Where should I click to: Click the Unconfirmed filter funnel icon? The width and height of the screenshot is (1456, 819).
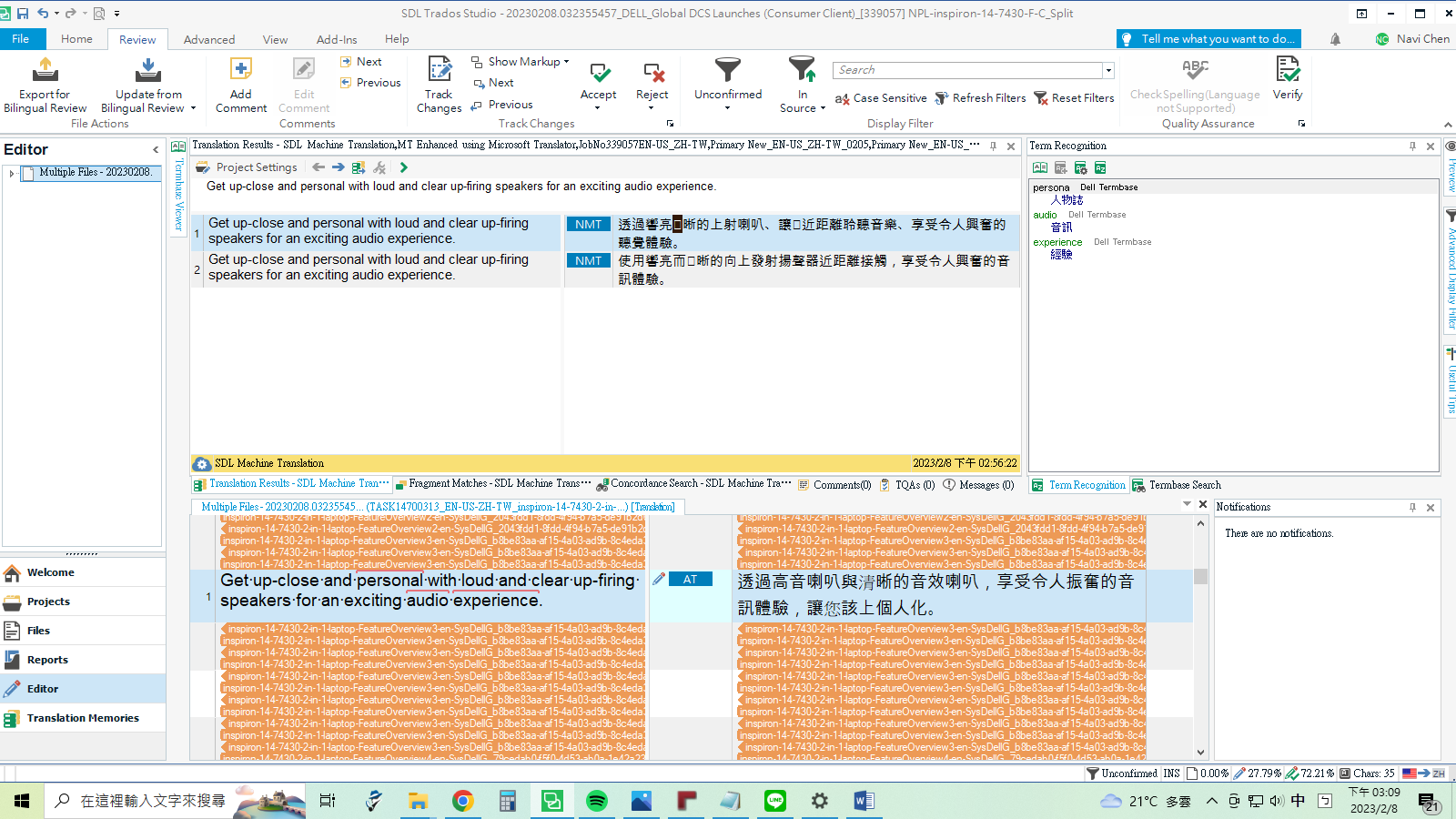[728, 69]
